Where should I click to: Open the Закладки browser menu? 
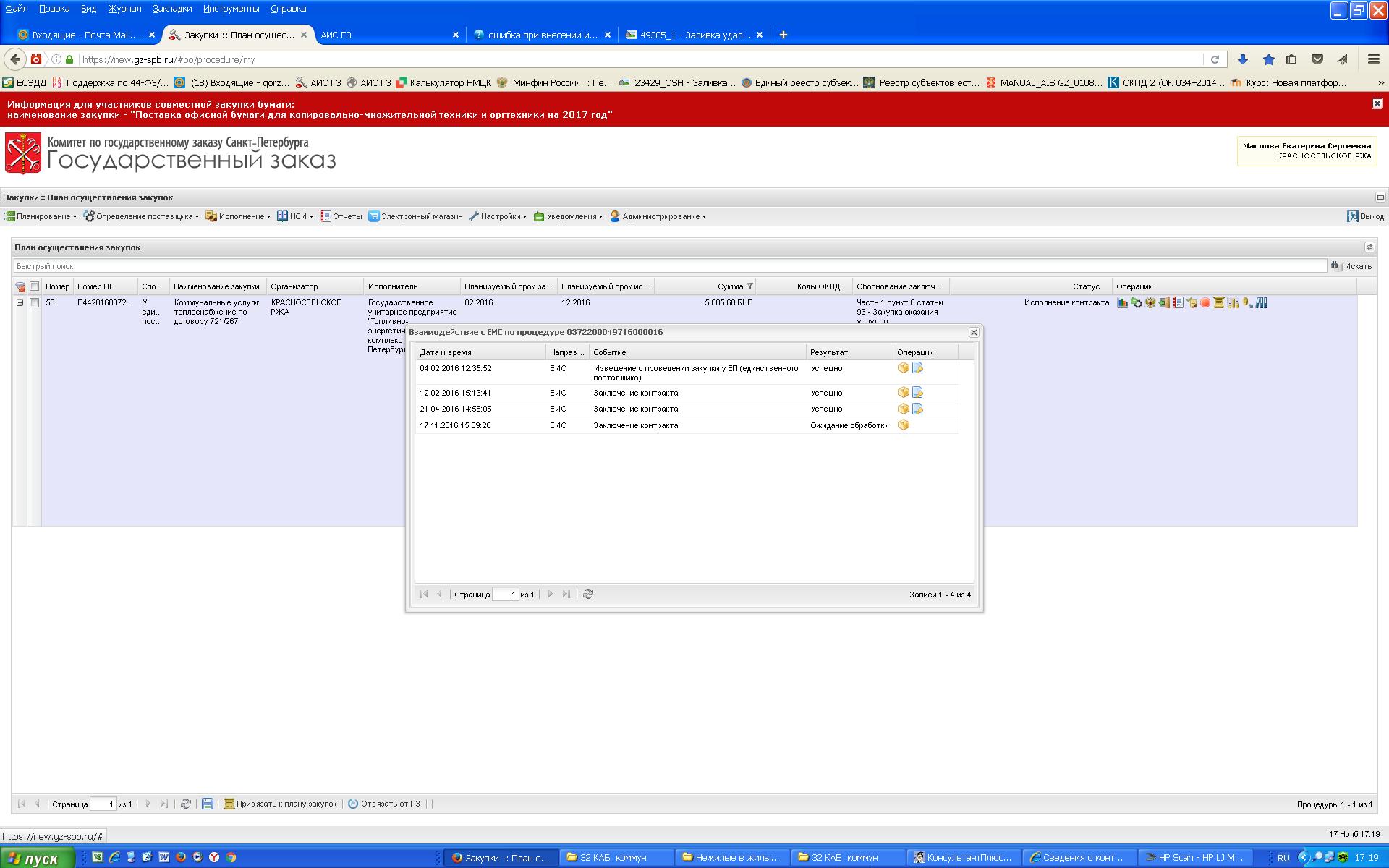[172, 9]
